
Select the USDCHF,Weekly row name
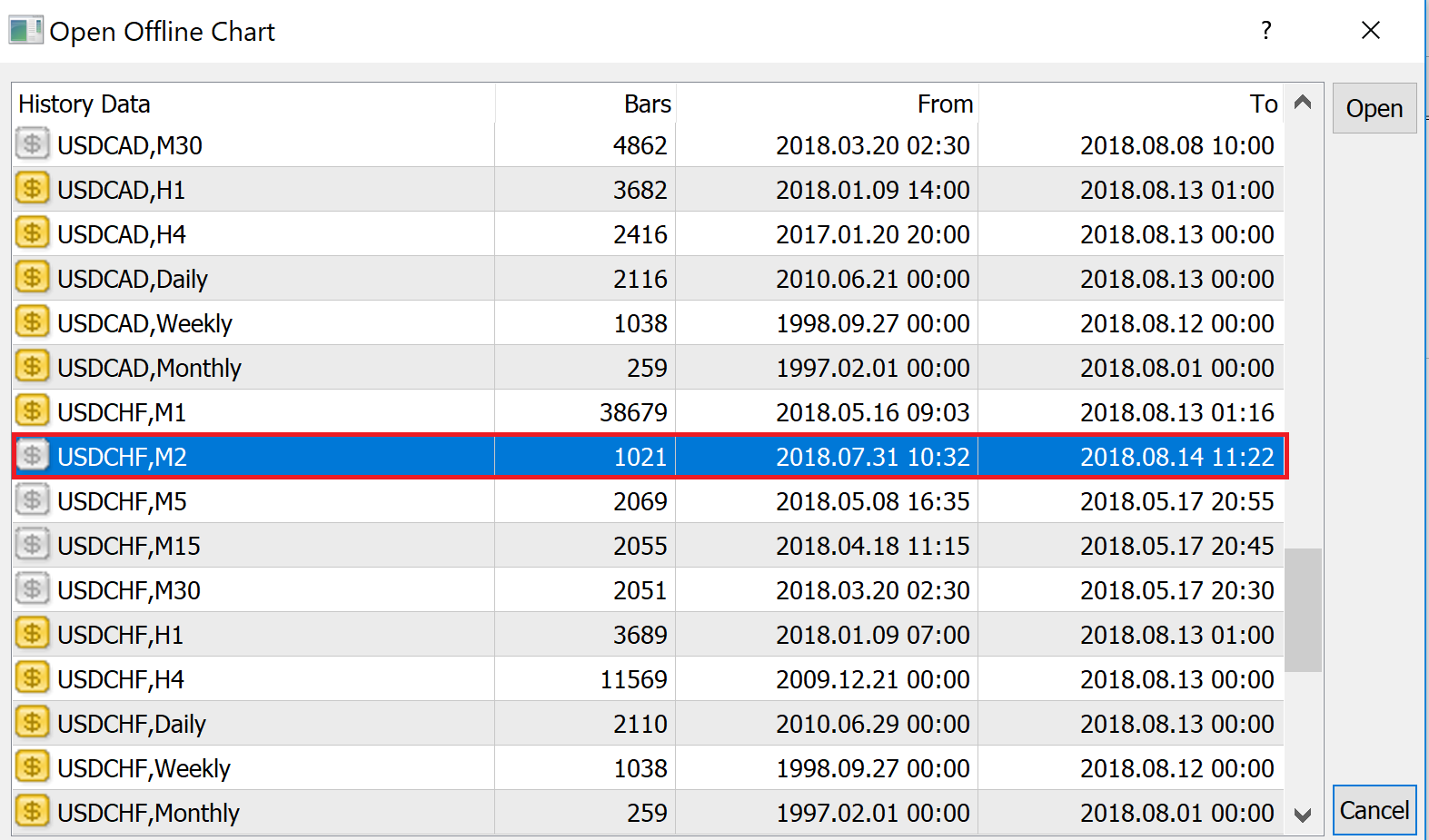click(144, 768)
